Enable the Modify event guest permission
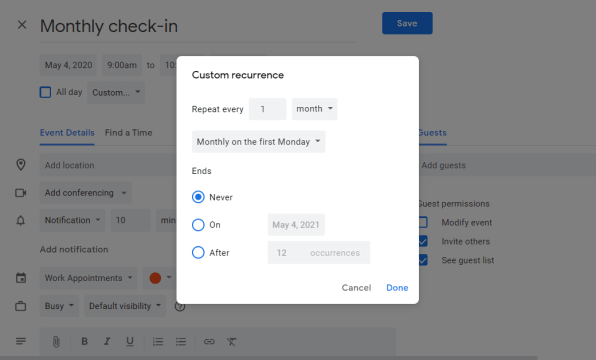 point(423,222)
